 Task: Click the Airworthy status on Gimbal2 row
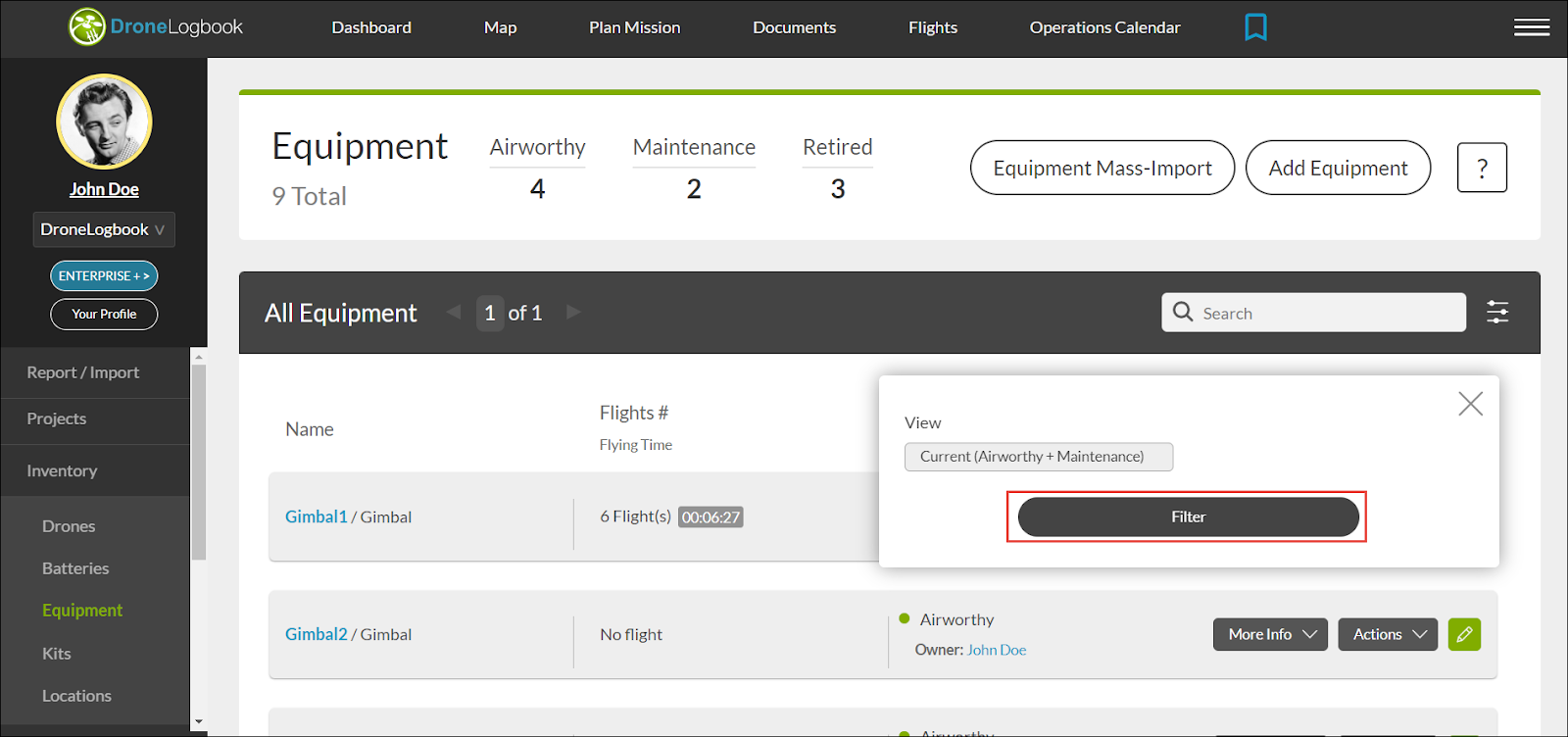point(956,619)
